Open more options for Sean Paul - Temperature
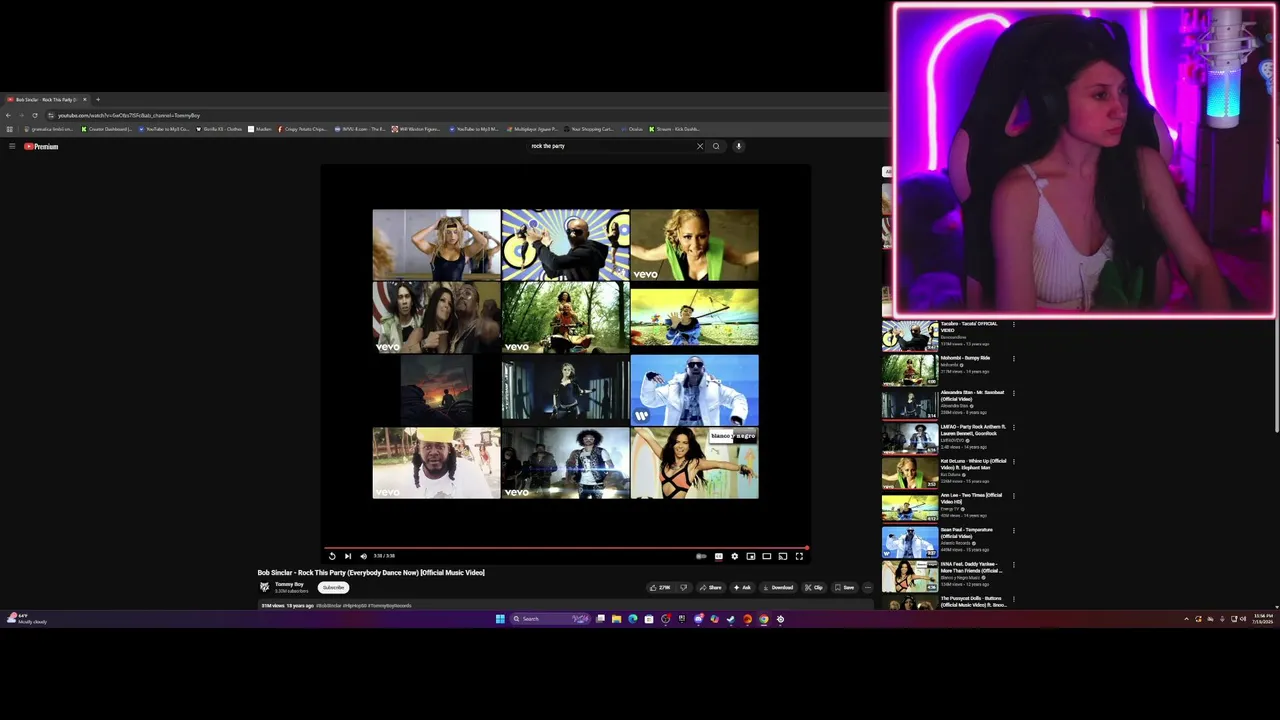The image size is (1280, 720). [x=1013, y=530]
